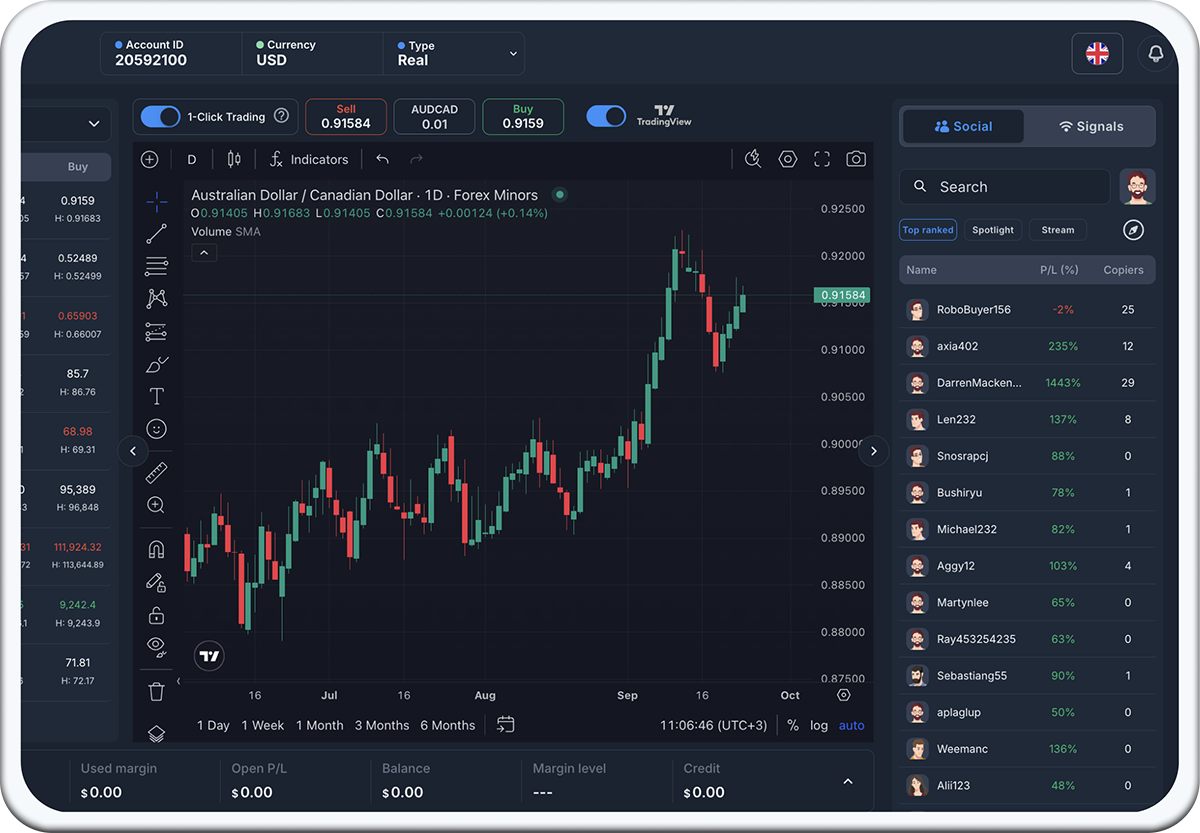Select the text annotation tool

tap(156, 396)
